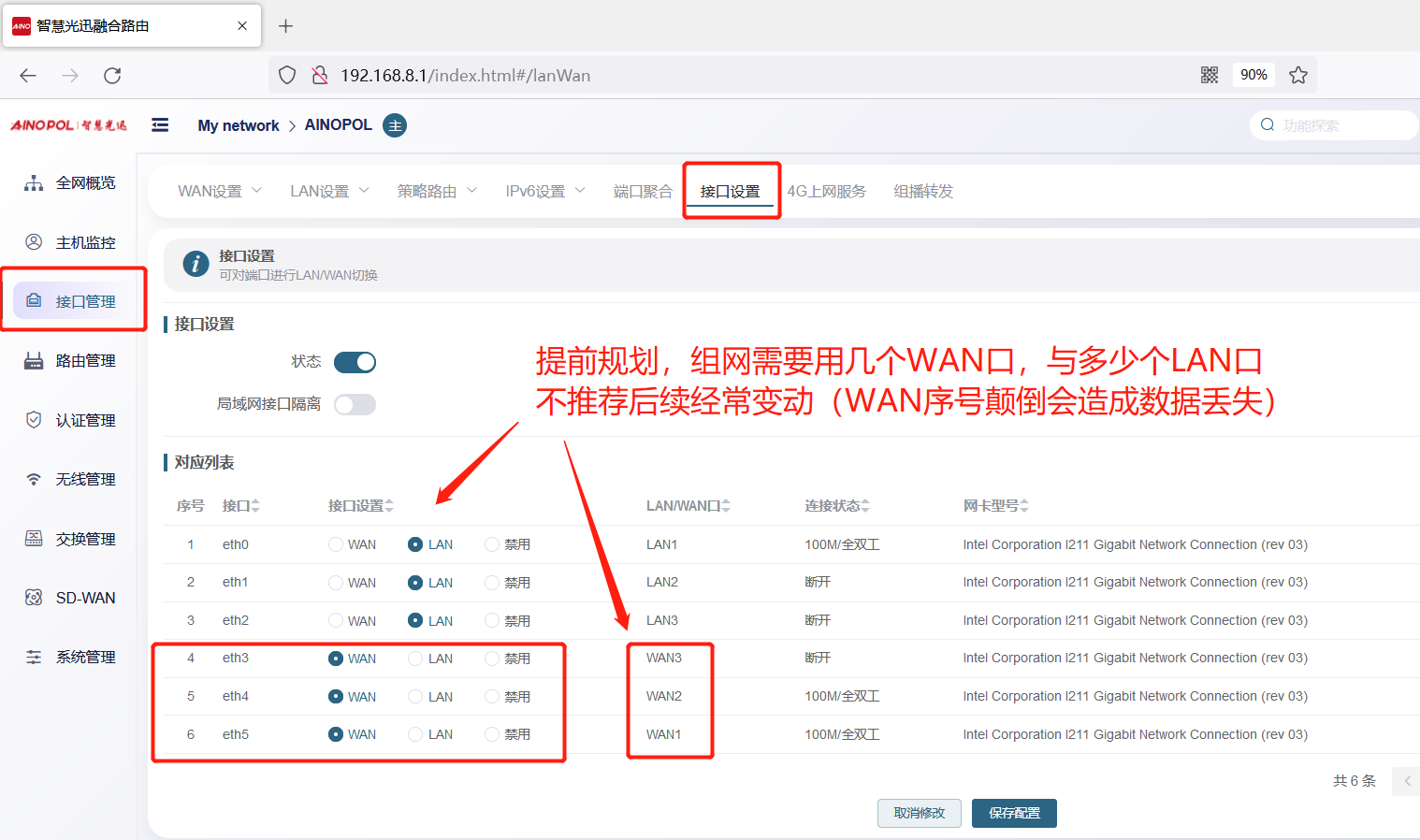Bookmark this page with star icon
1420x840 pixels.
click(1298, 75)
